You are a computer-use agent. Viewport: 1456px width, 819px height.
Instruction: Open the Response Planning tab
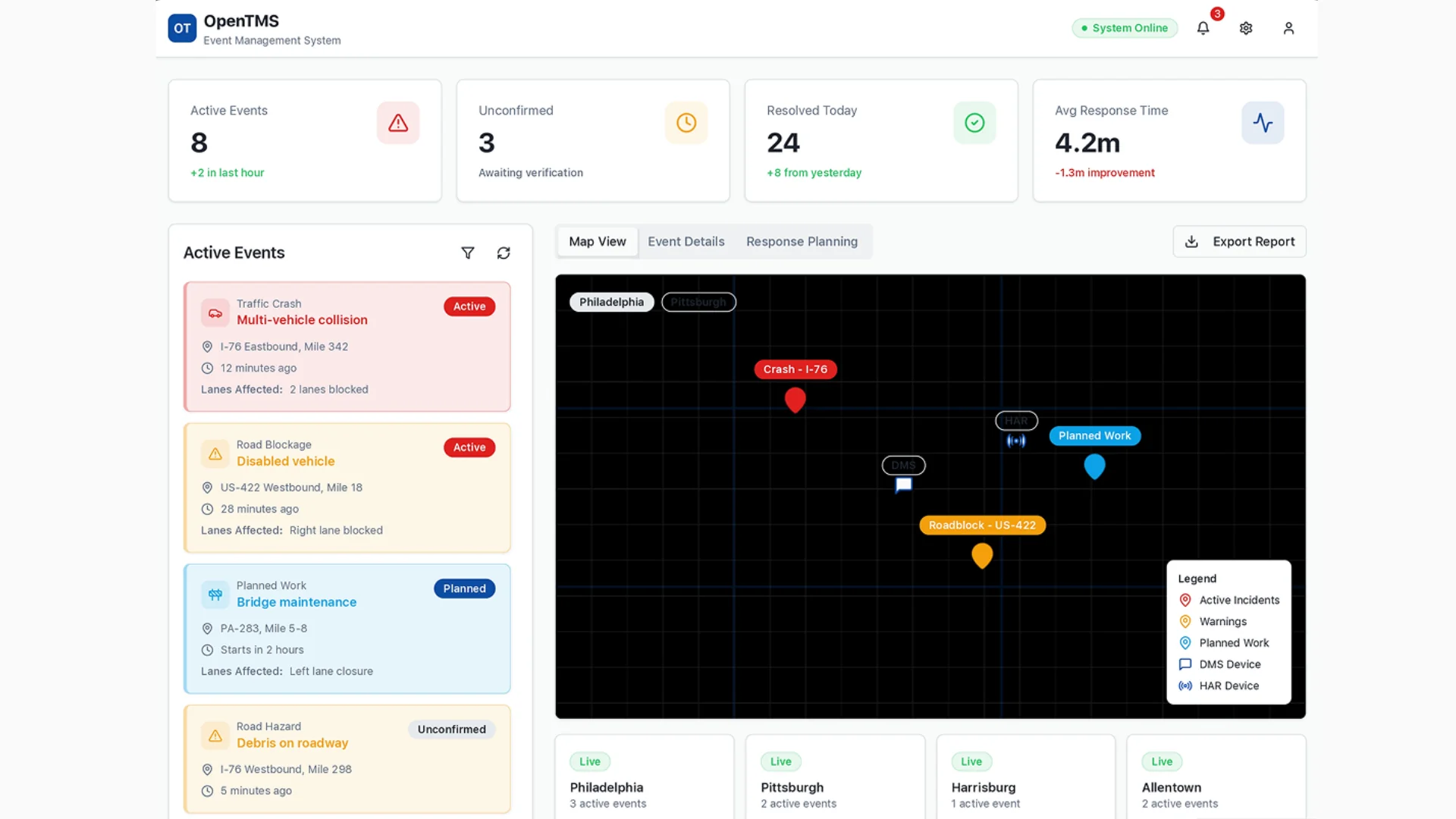tap(802, 241)
